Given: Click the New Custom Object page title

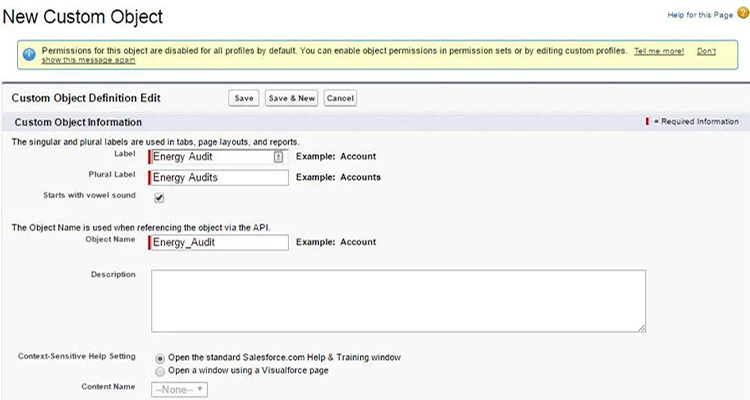Looking at the screenshot, I should tap(83, 17).
